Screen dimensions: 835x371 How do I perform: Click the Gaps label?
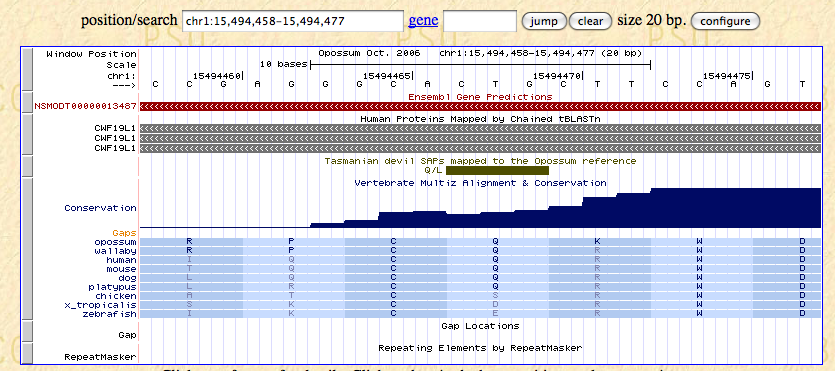click(125, 233)
